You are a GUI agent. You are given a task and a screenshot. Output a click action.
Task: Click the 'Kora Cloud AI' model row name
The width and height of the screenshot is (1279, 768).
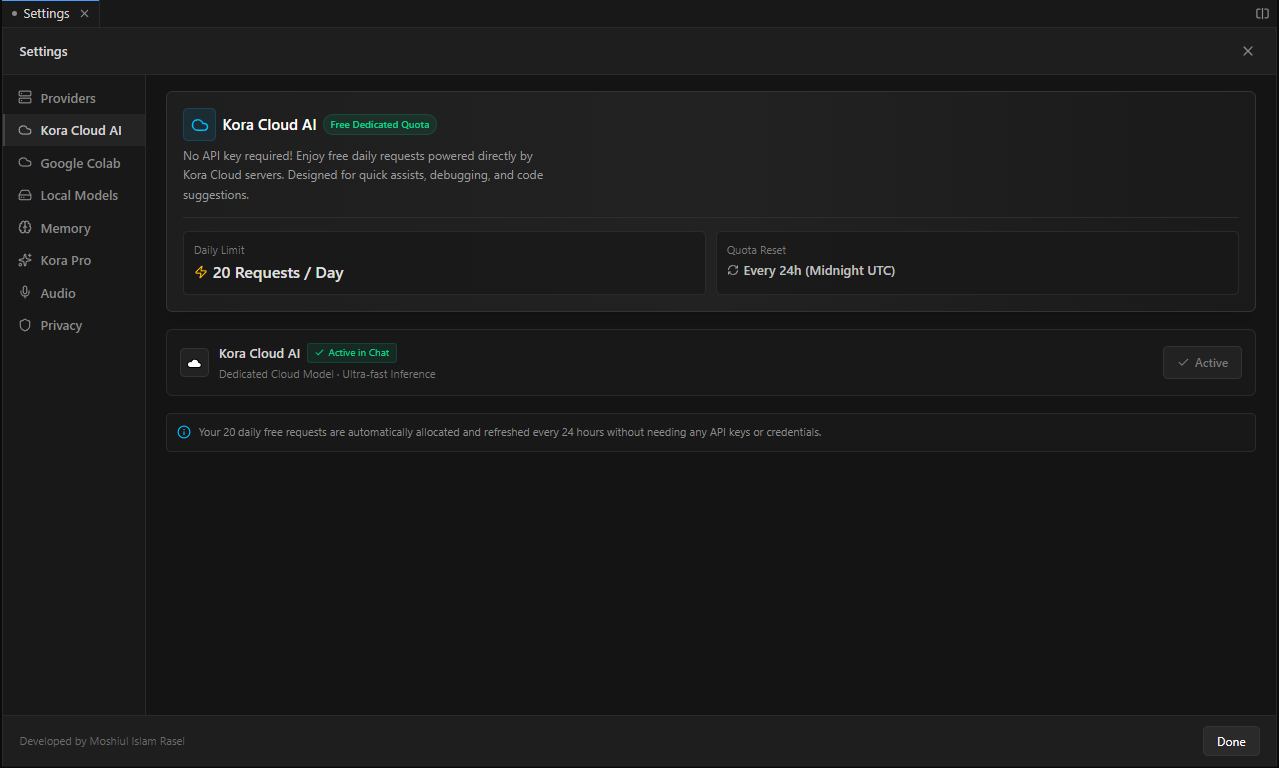tap(259, 353)
